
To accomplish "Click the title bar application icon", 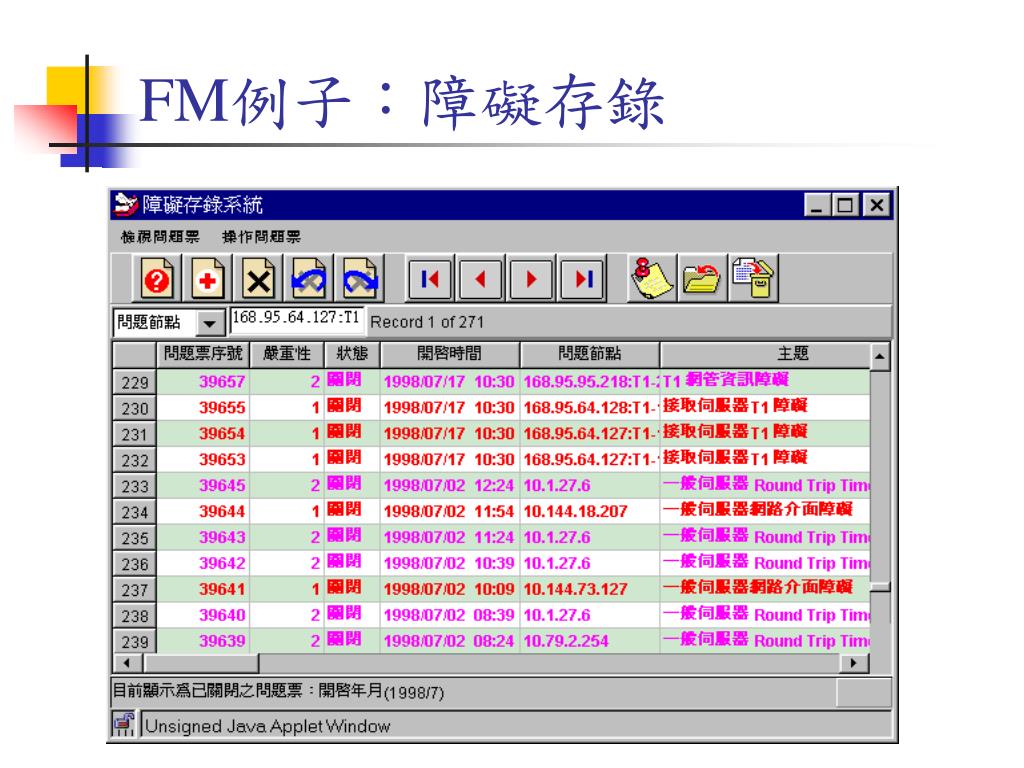I will pos(125,205).
